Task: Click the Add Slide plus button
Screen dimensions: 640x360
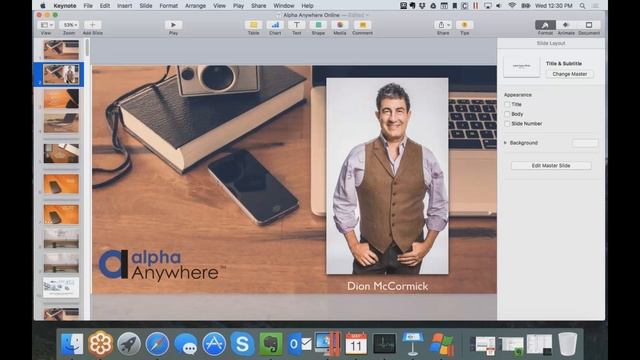Action: click(x=92, y=25)
